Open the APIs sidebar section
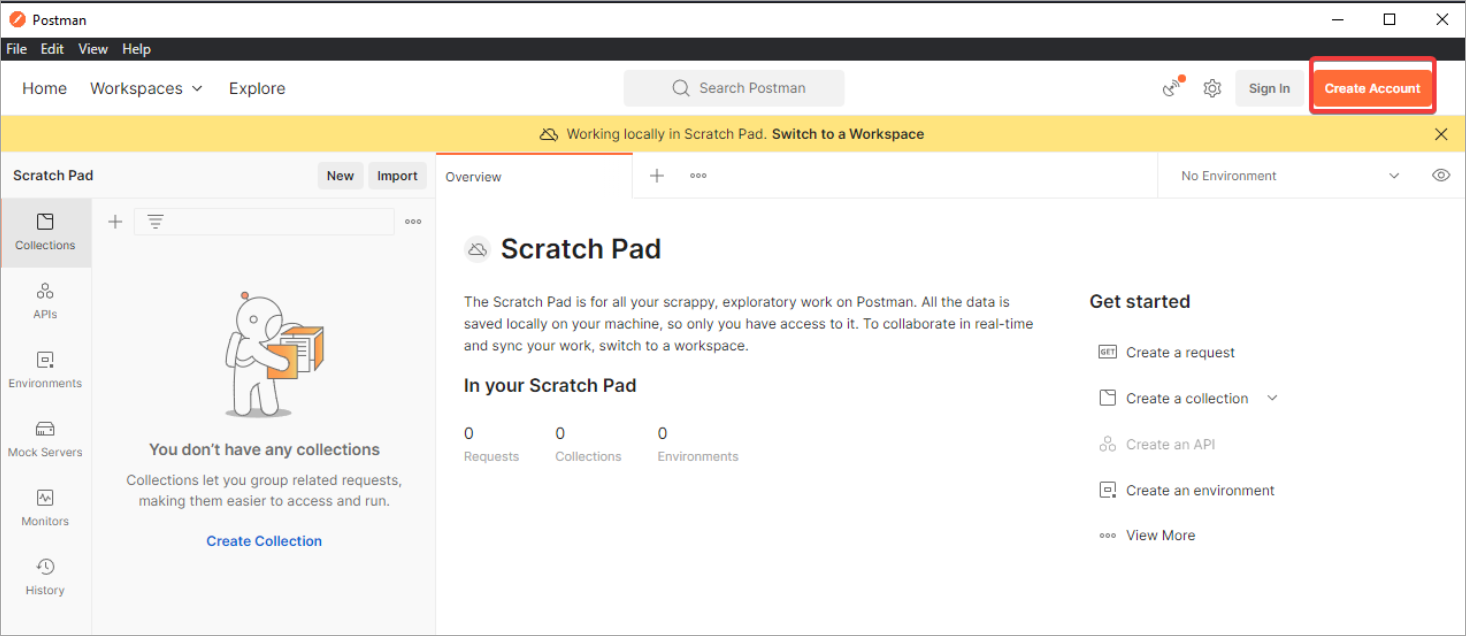 (45, 301)
